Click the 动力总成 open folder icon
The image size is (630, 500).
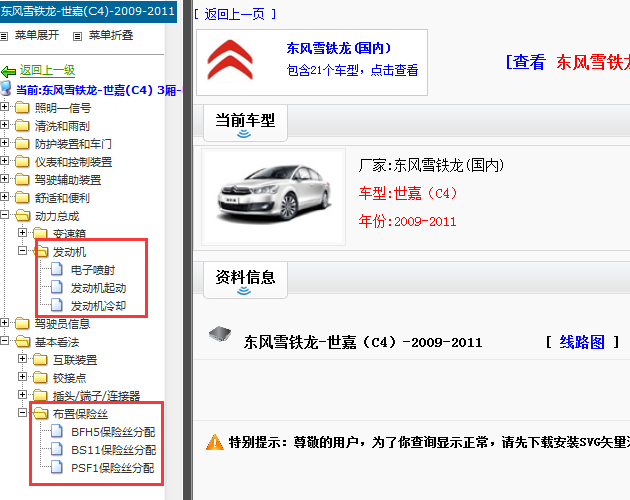click(22, 215)
